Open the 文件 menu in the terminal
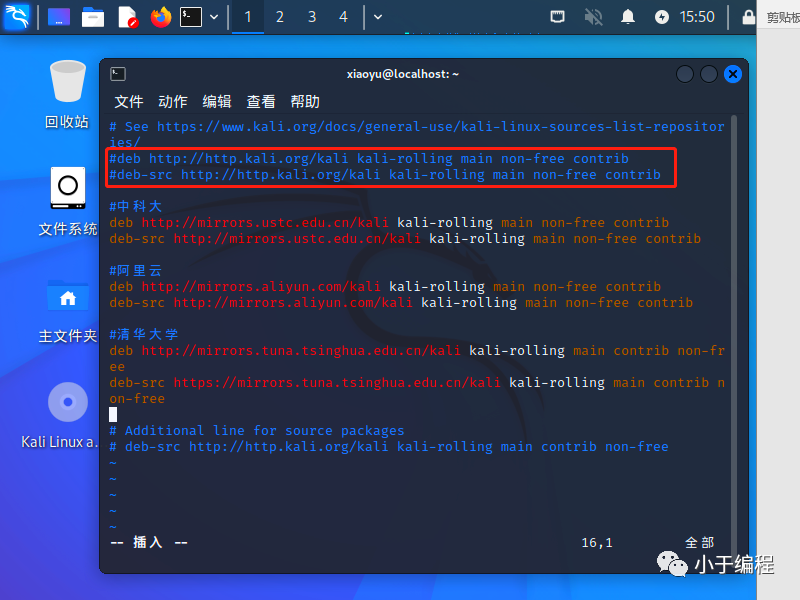The width and height of the screenshot is (800, 600). click(x=128, y=101)
